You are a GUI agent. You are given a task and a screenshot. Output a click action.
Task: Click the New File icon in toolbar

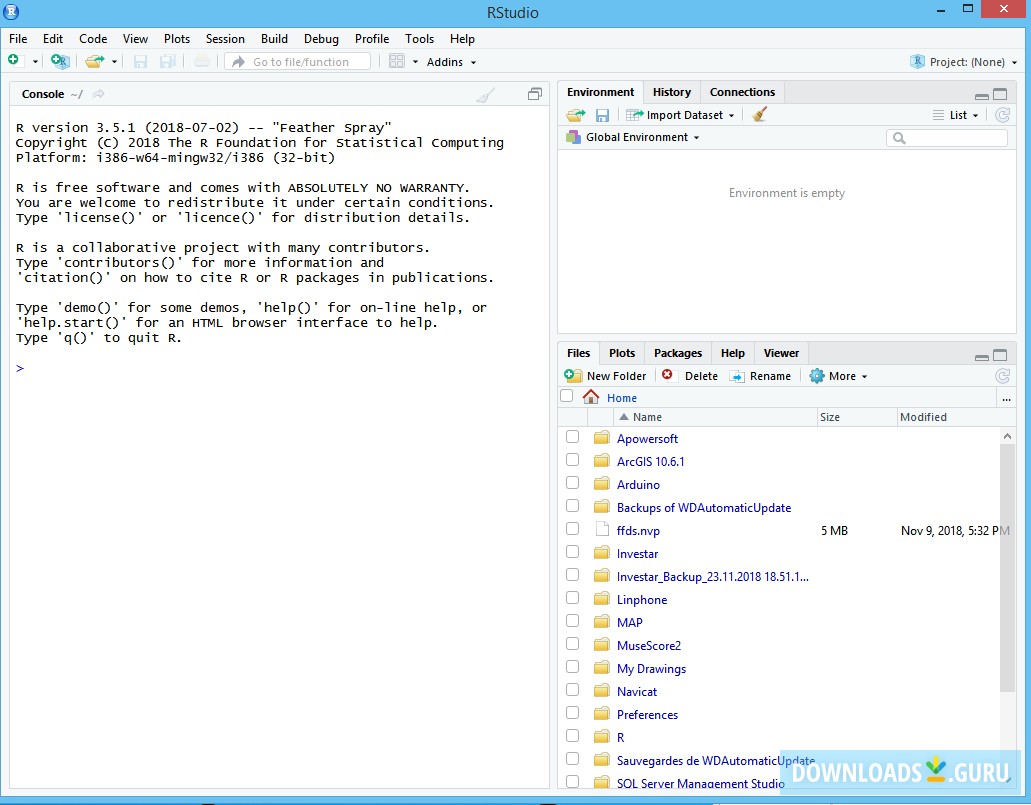tap(15, 61)
